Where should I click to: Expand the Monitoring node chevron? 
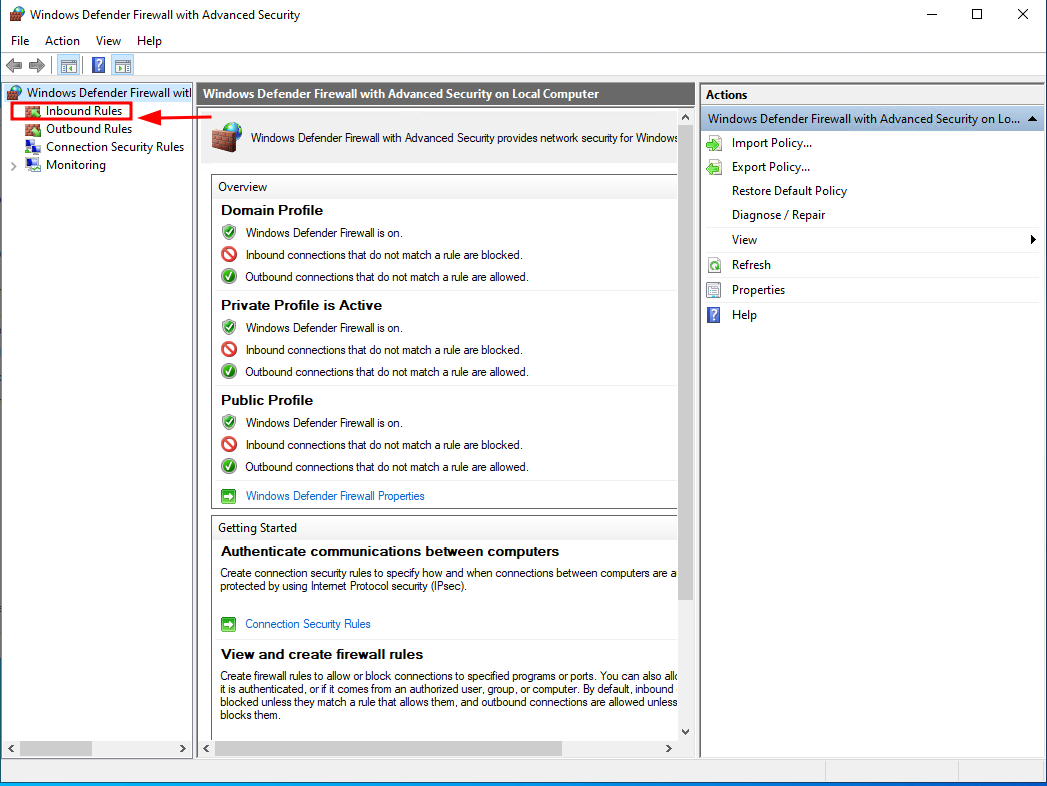point(13,166)
